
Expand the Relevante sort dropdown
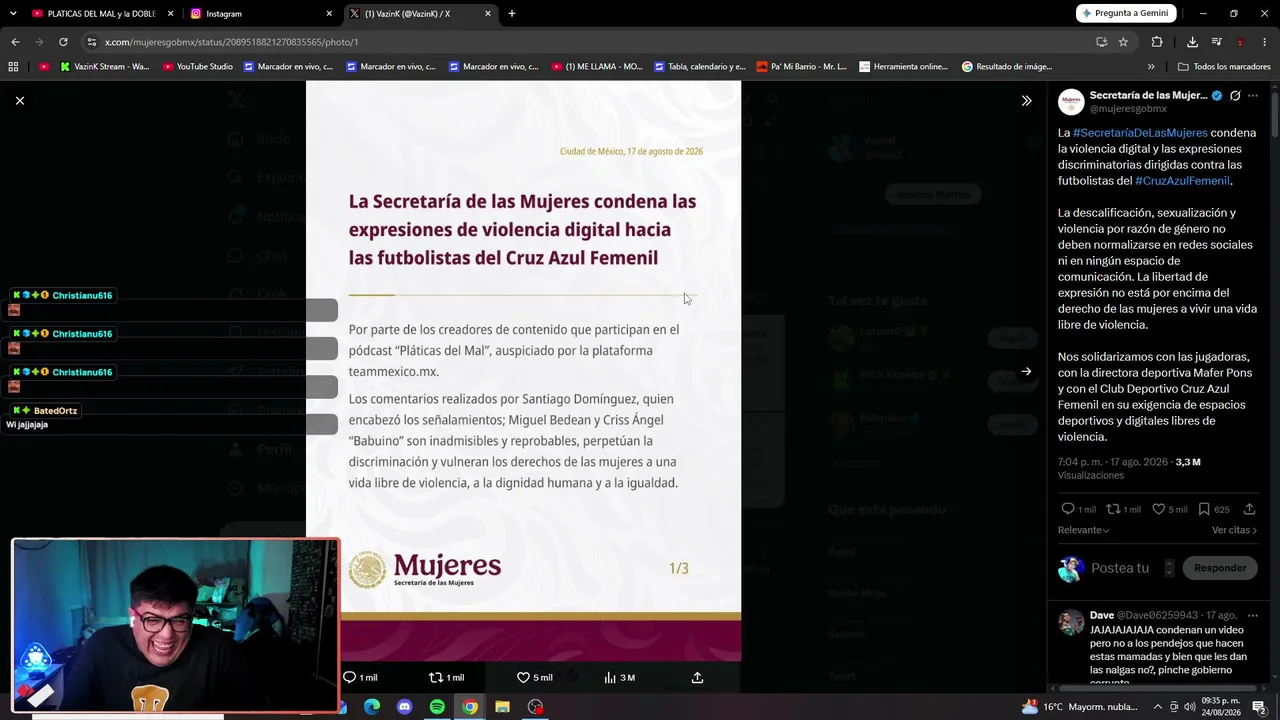pyautogui.click(x=1083, y=530)
